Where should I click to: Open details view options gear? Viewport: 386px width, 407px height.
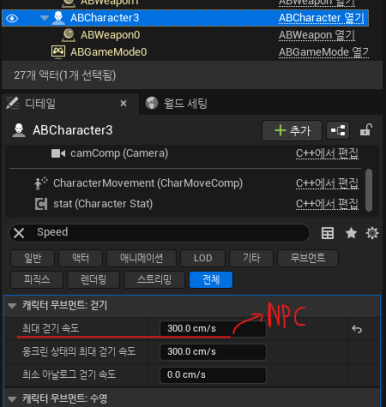372,233
